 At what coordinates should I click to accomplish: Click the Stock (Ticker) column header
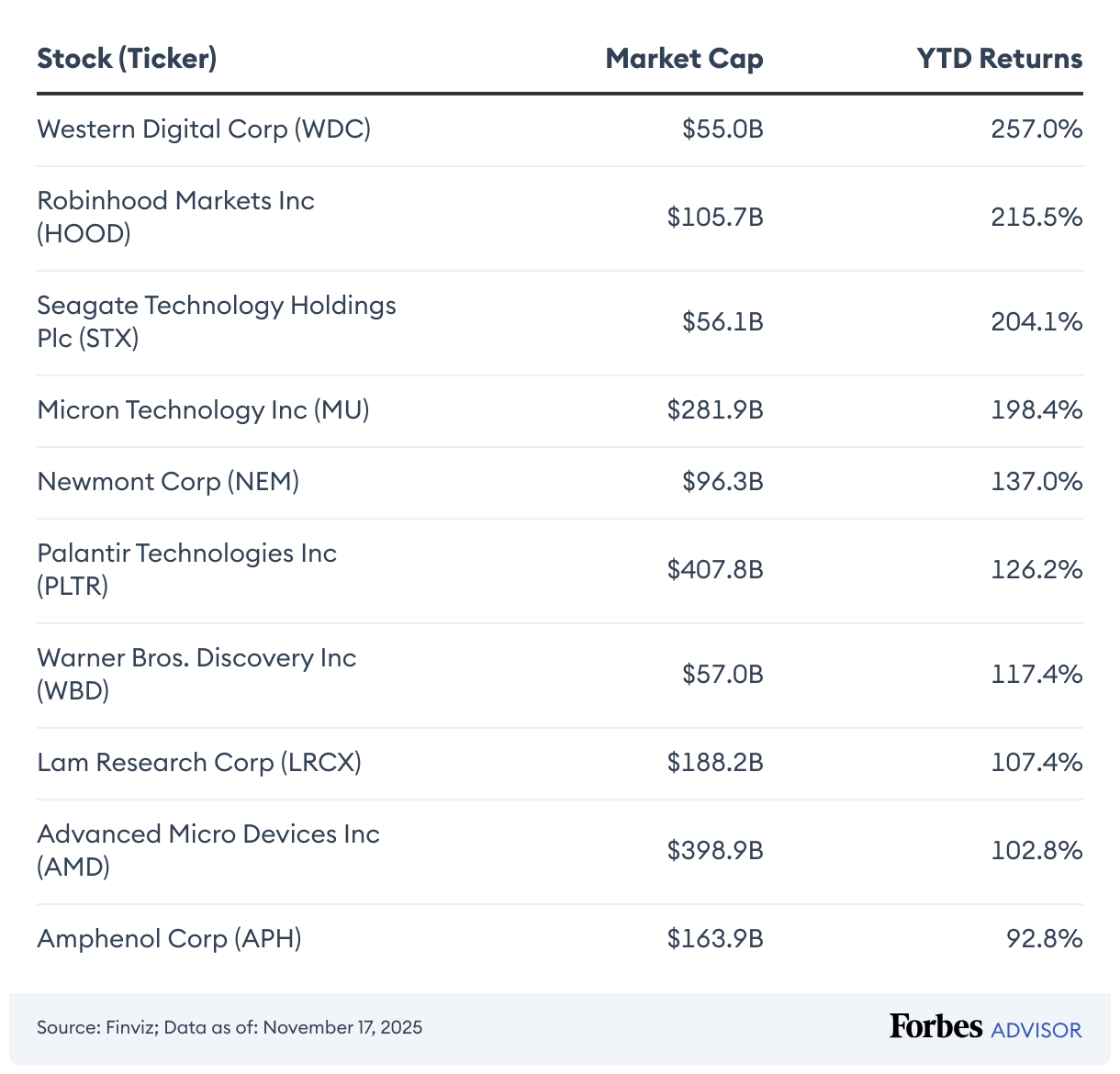[x=127, y=59]
